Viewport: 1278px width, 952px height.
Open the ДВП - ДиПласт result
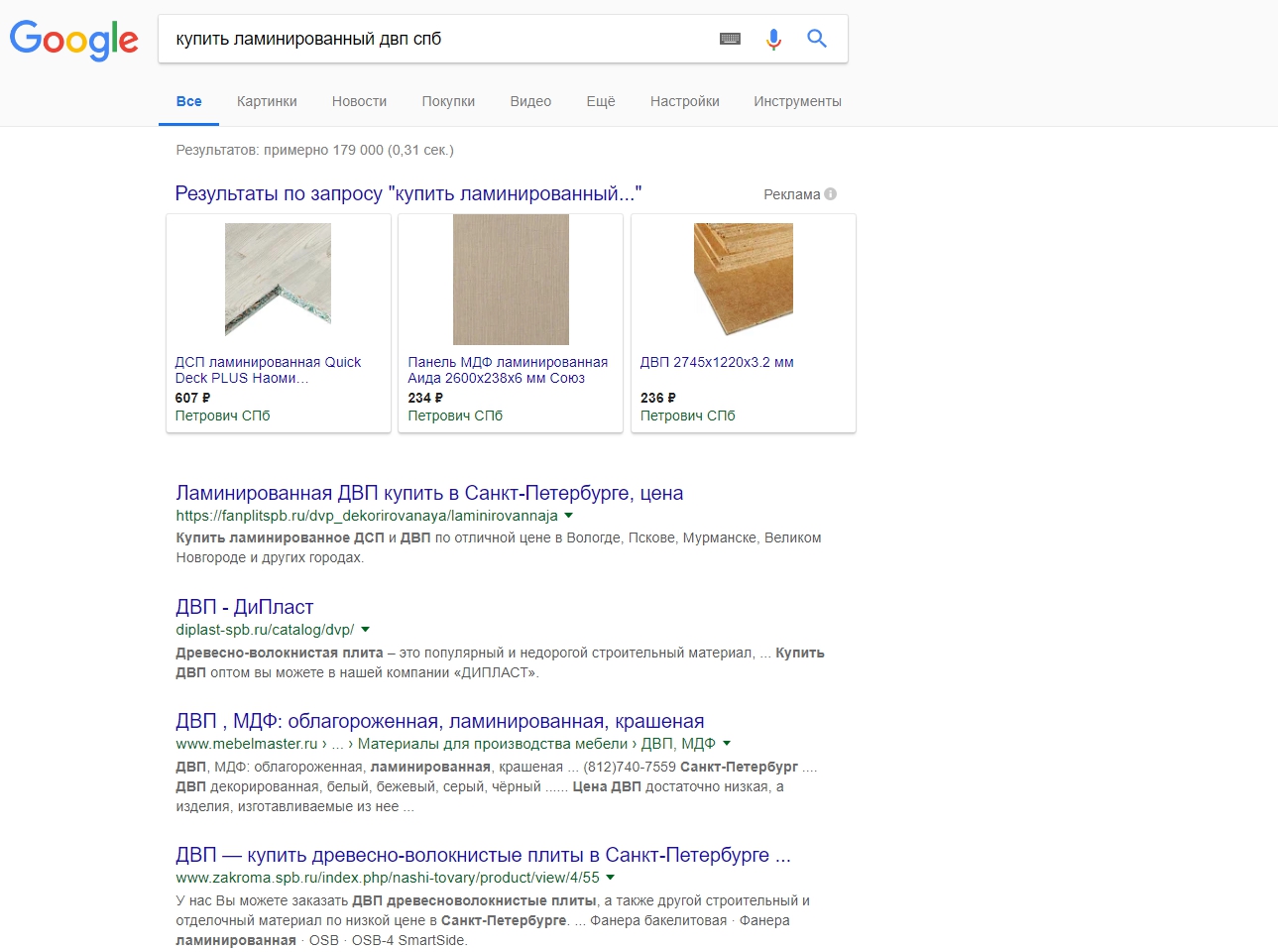245,607
